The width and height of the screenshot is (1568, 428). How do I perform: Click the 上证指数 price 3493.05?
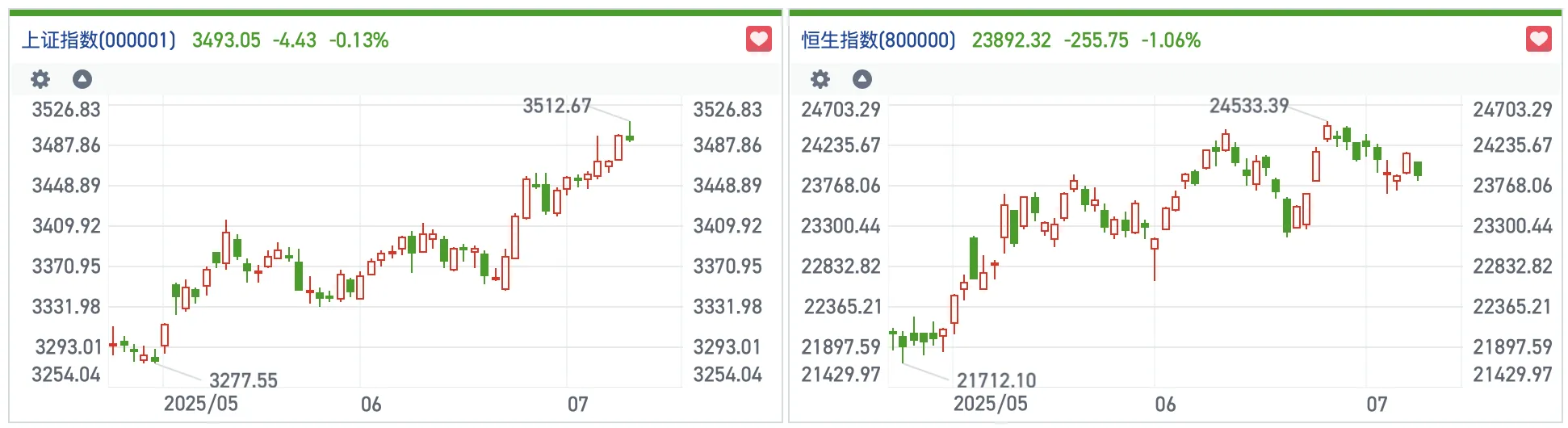(x=226, y=40)
